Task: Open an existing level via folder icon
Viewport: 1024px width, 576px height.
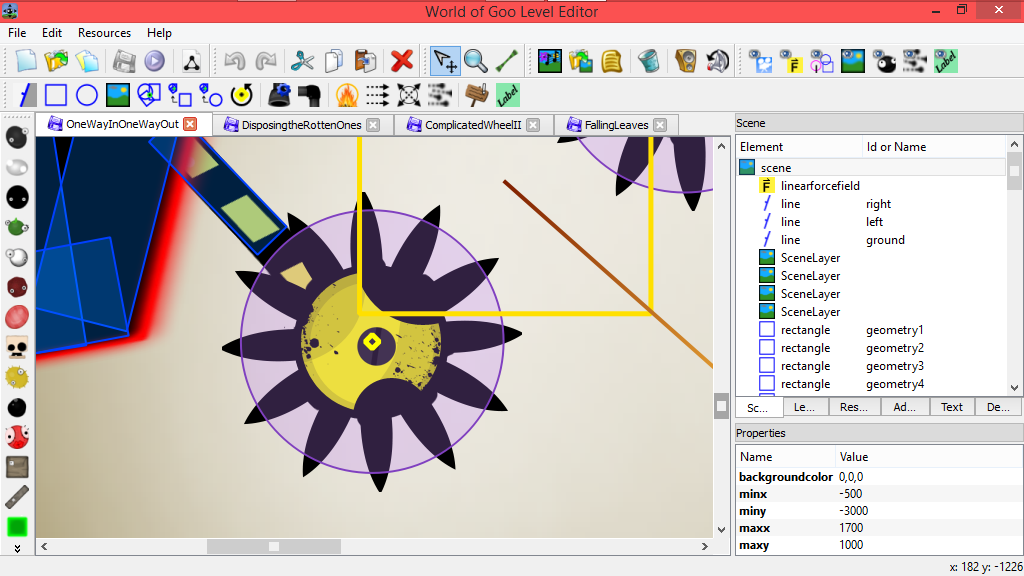Action: pos(57,61)
